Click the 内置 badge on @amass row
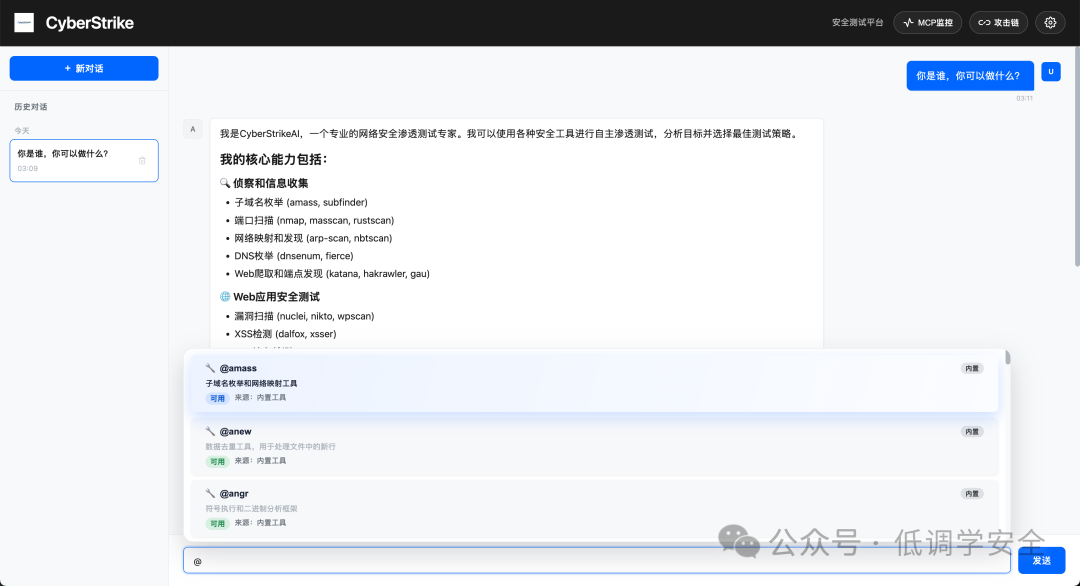 click(972, 368)
